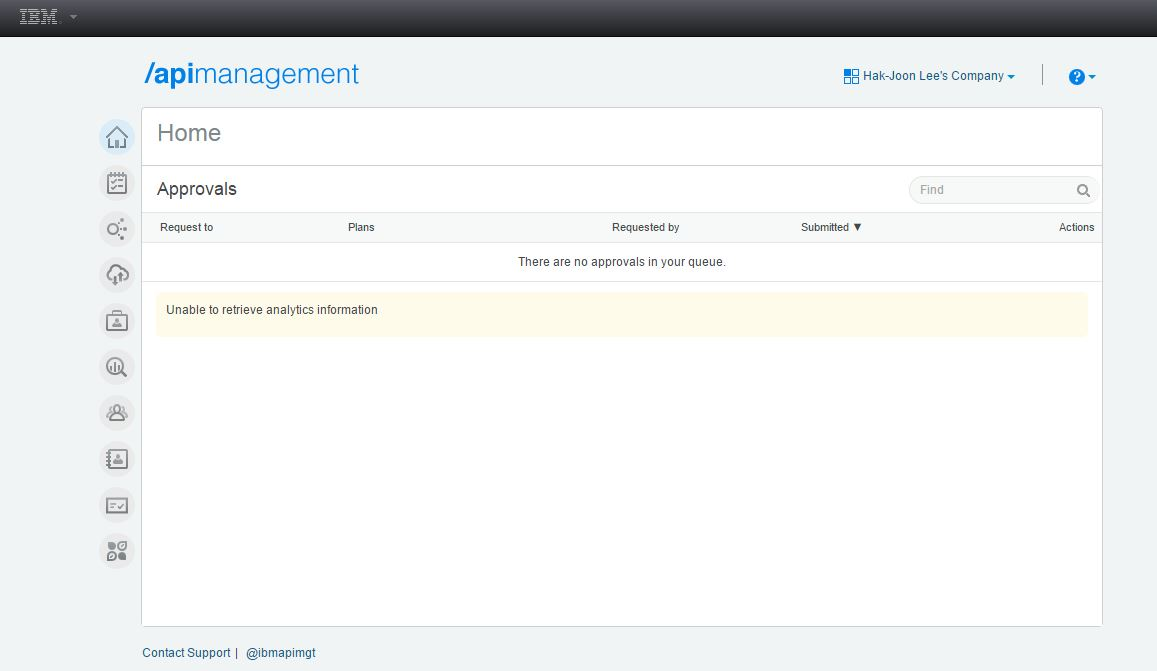Click the Request to column header

point(187,227)
